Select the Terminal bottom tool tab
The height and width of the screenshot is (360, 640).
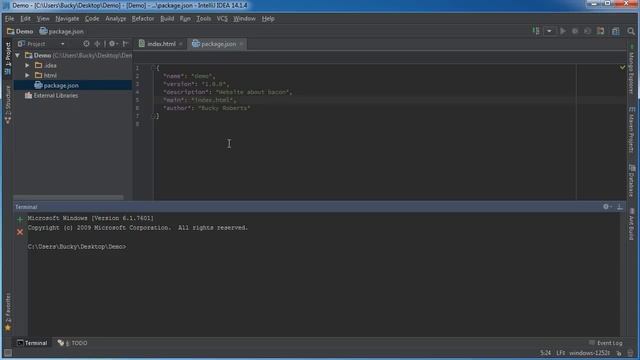[x=32, y=343]
